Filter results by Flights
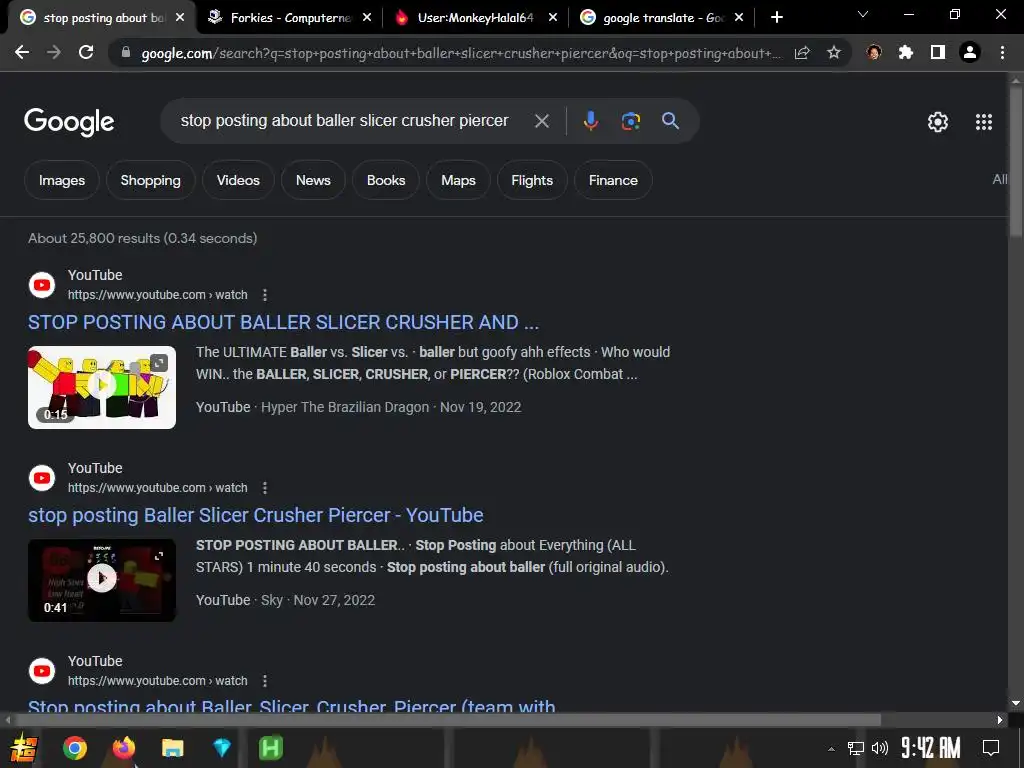The image size is (1024, 768). [532, 180]
